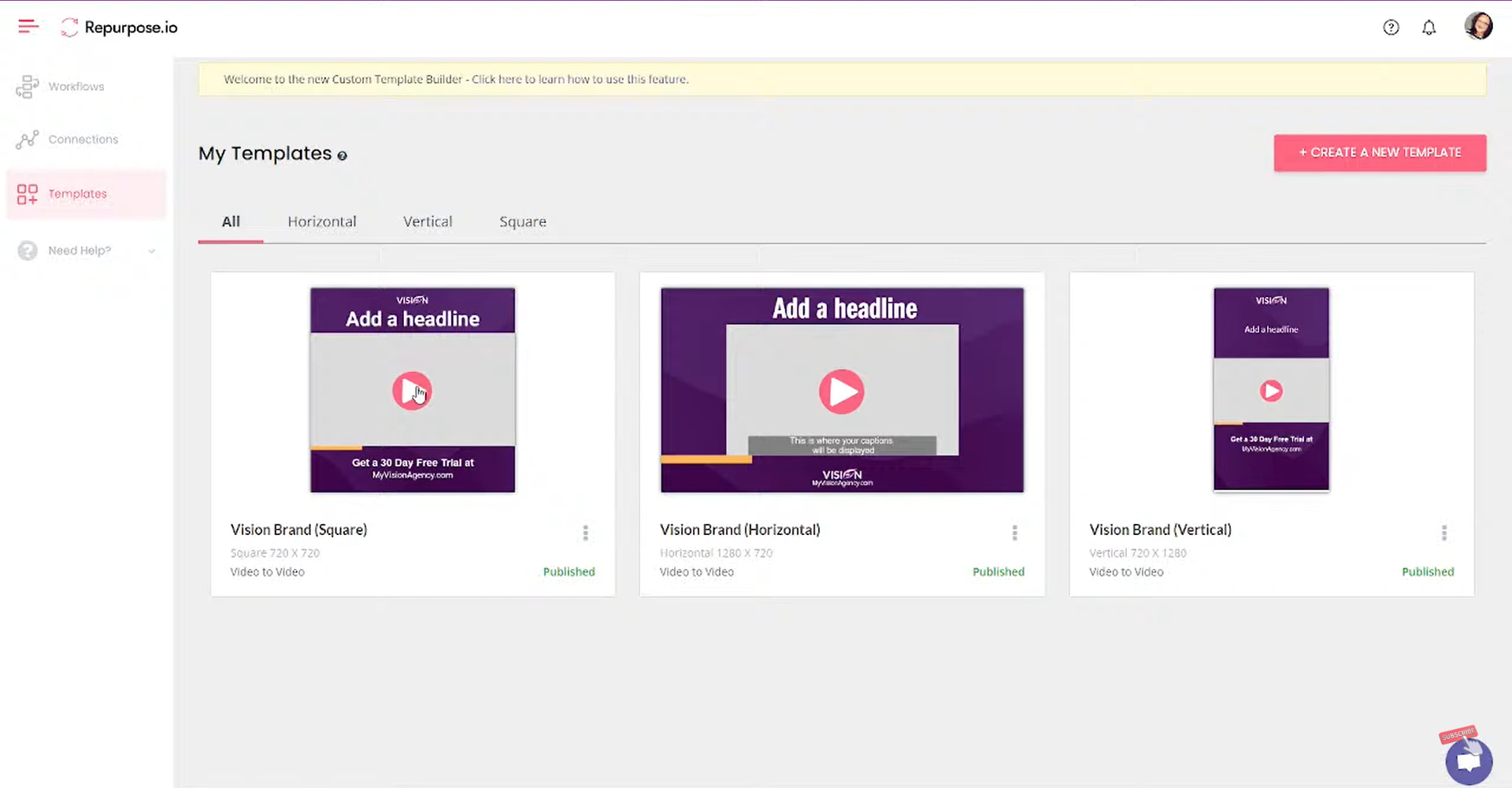Open options menu for Vision Brand (Square)
Image resolution: width=1512 pixels, height=788 pixels.
[585, 533]
